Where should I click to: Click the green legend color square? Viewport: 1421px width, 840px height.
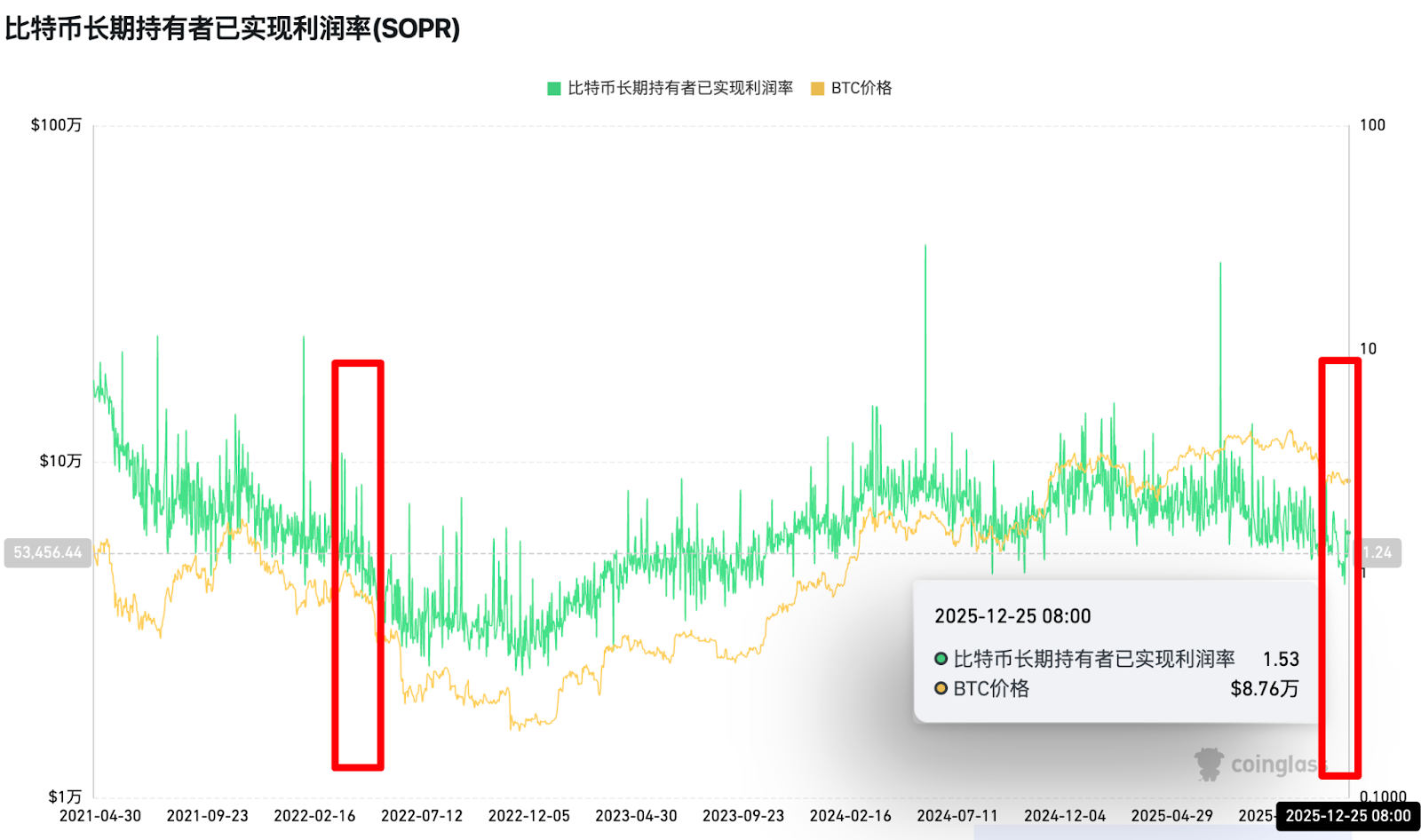point(554,88)
